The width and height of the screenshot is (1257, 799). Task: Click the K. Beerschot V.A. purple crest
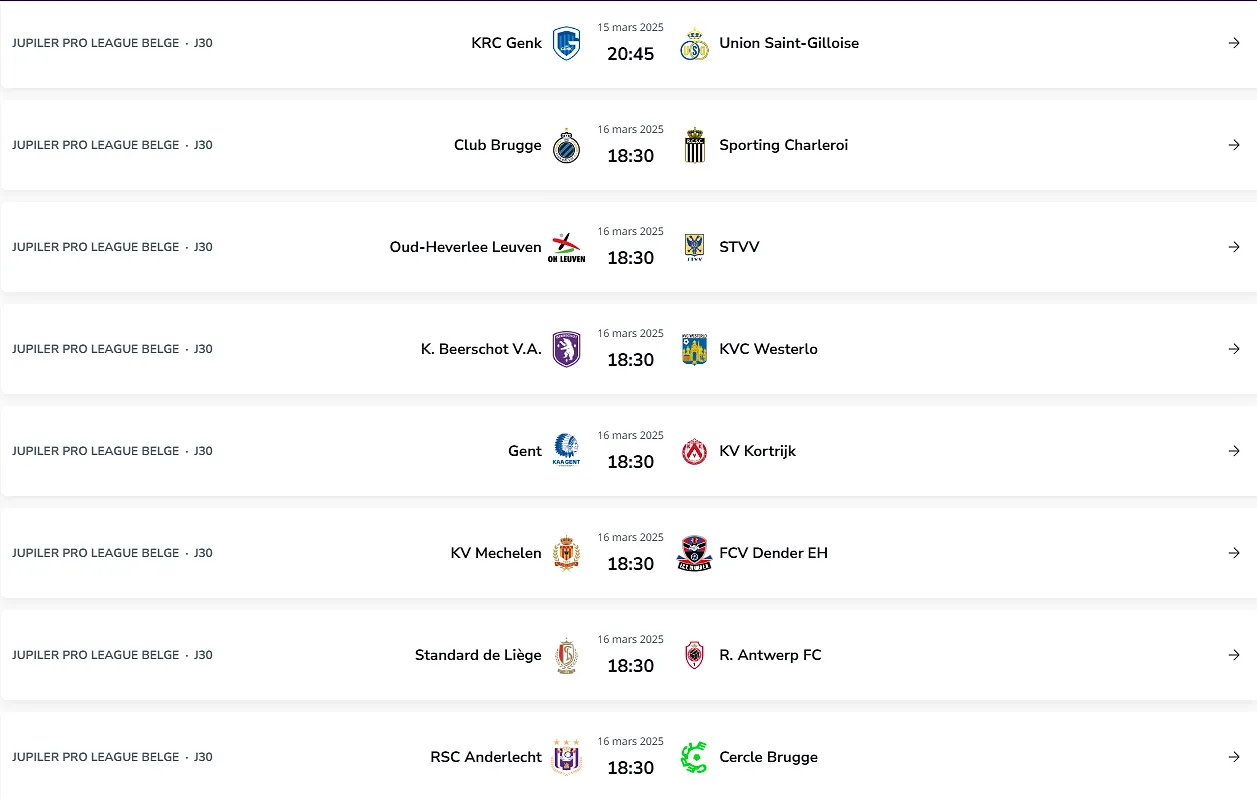(x=567, y=349)
